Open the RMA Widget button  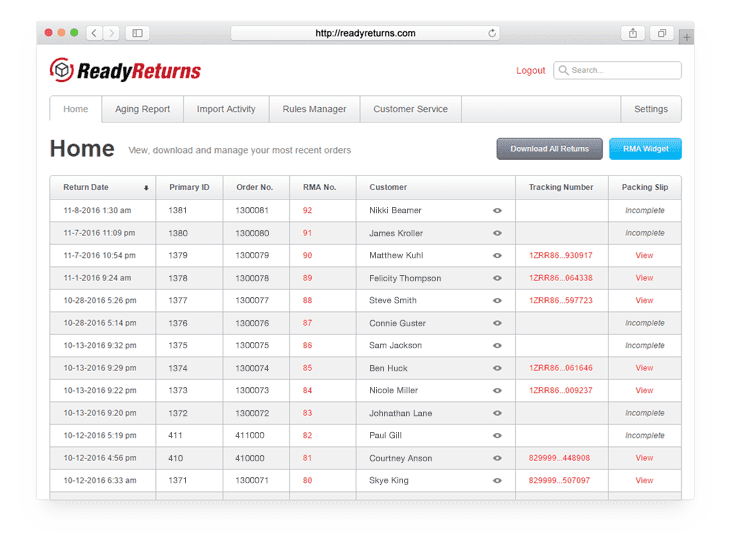click(645, 149)
